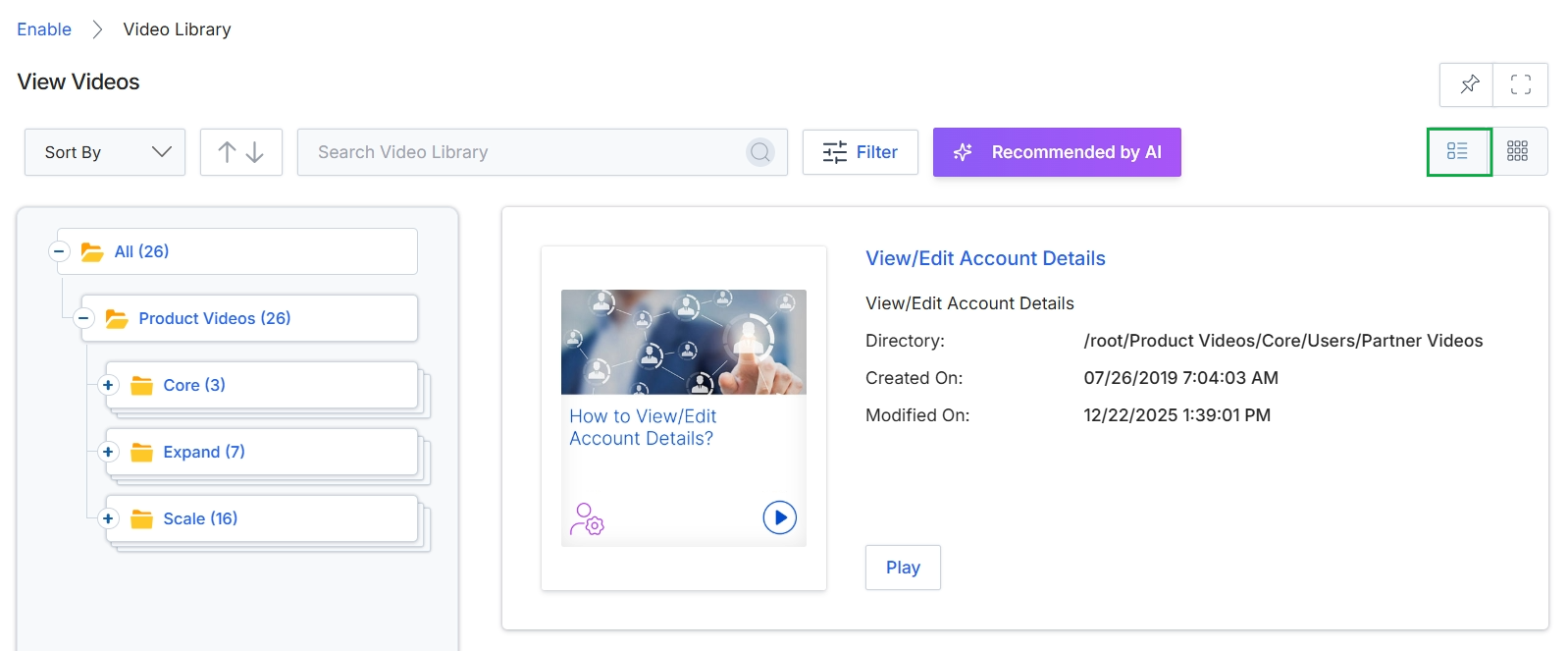
Task: Click the user settings icon on thumbnail
Action: [587, 519]
